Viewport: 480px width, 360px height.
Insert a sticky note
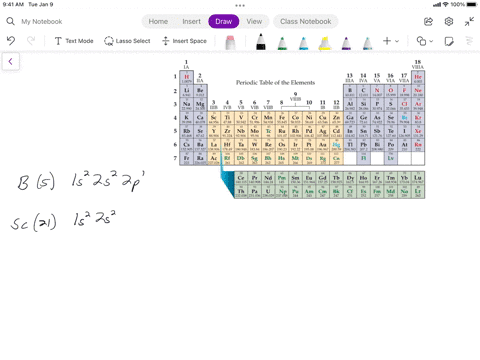point(449,41)
